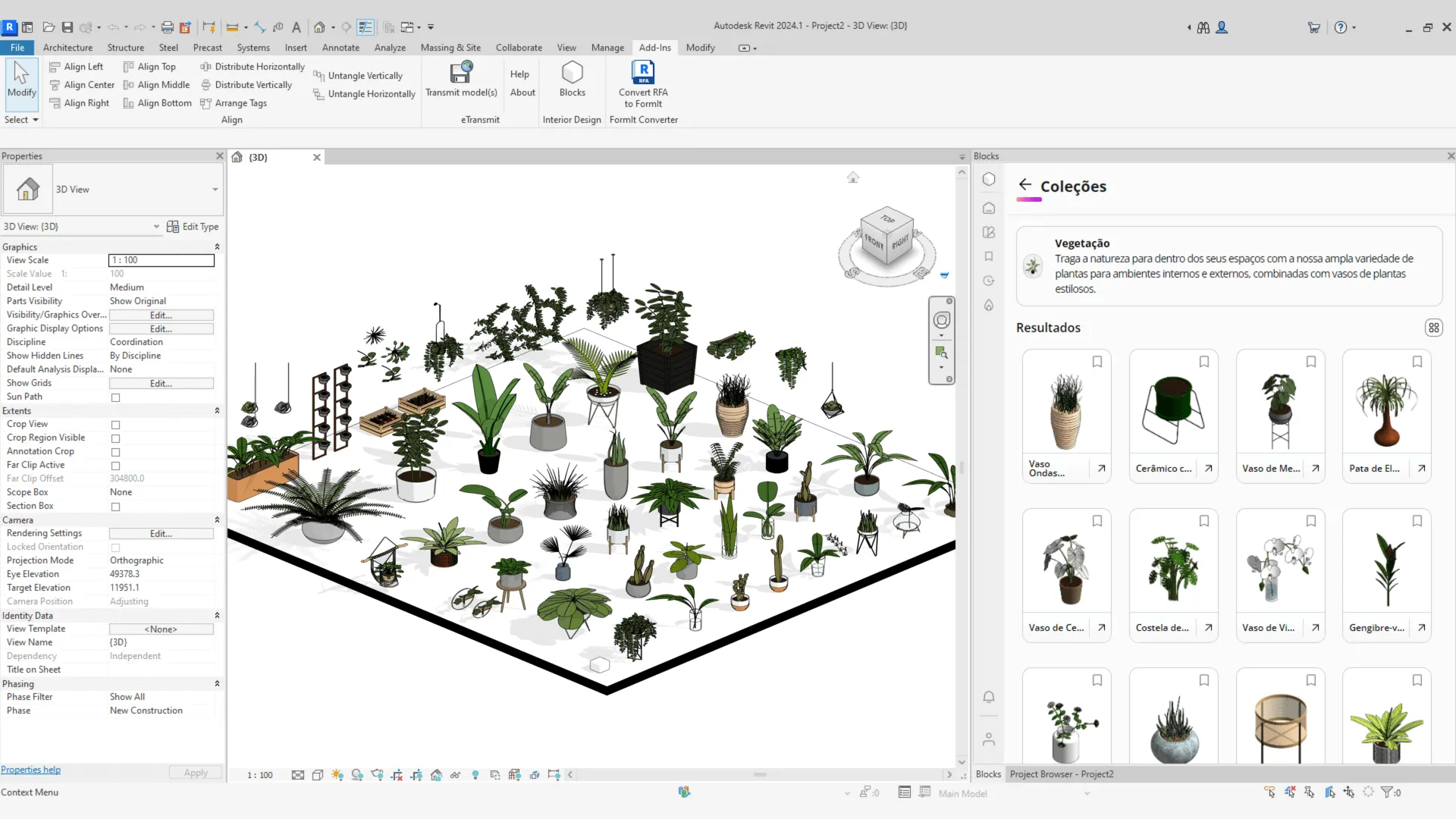Open the Visual Style control at viewport bottom
This screenshot has width=1456, height=819.
point(318,774)
